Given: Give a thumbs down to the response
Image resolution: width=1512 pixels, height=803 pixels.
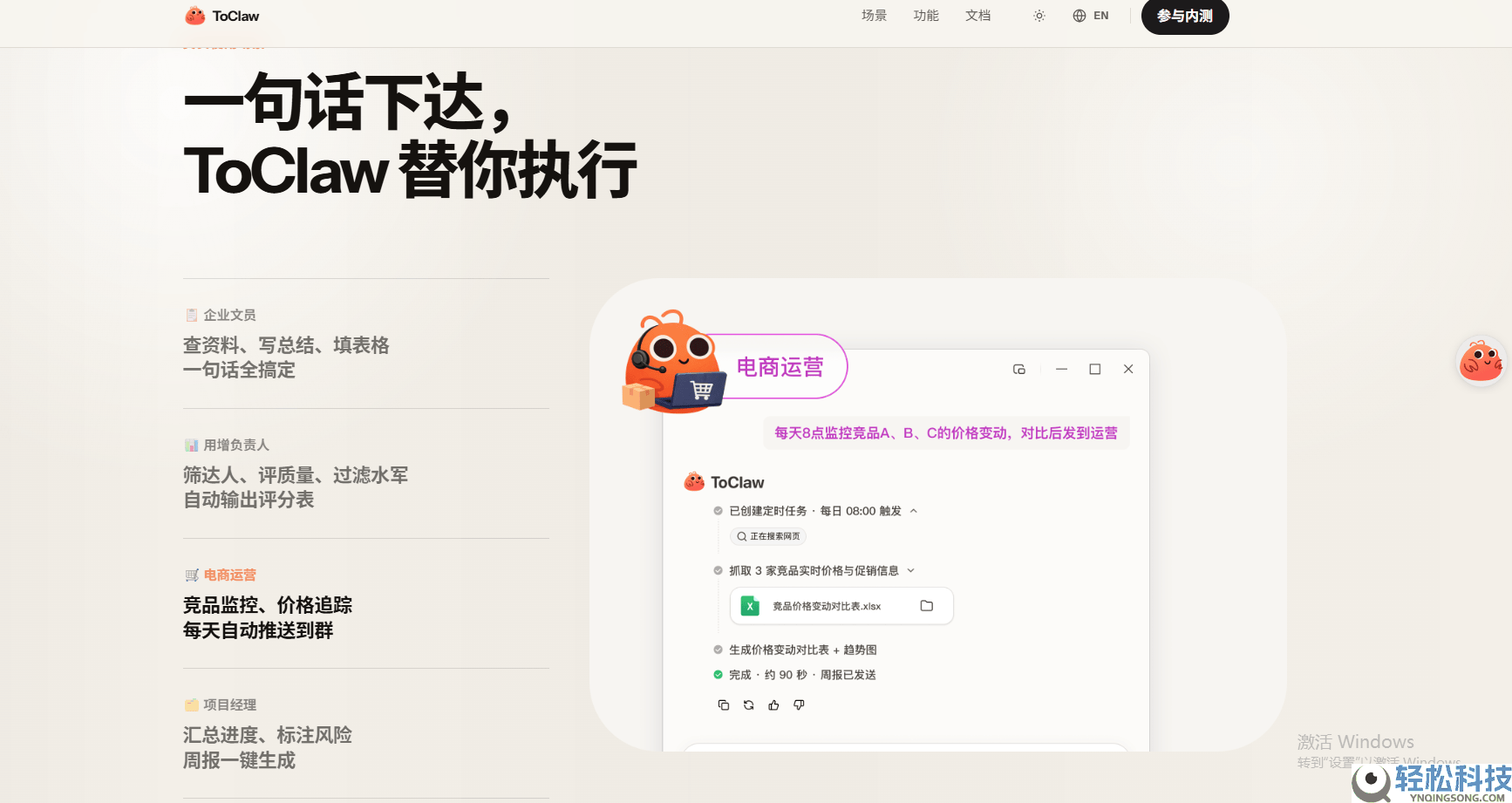Looking at the screenshot, I should 799,704.
